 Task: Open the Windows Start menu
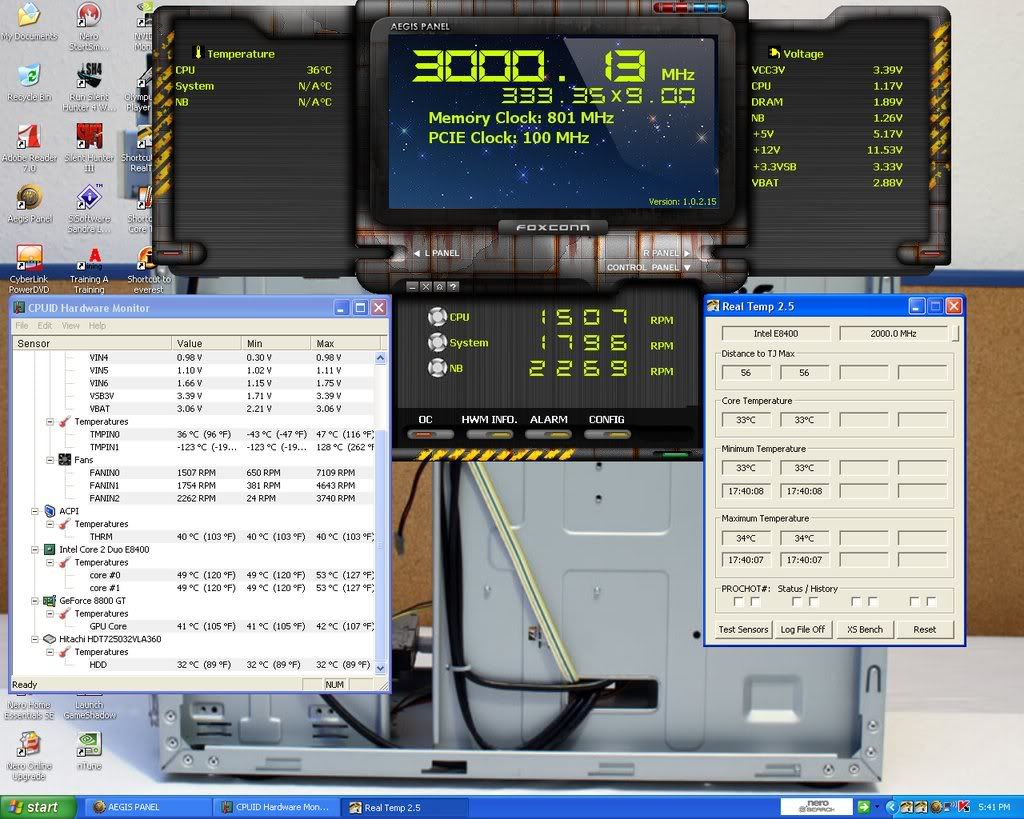click(x=37, y=807)
